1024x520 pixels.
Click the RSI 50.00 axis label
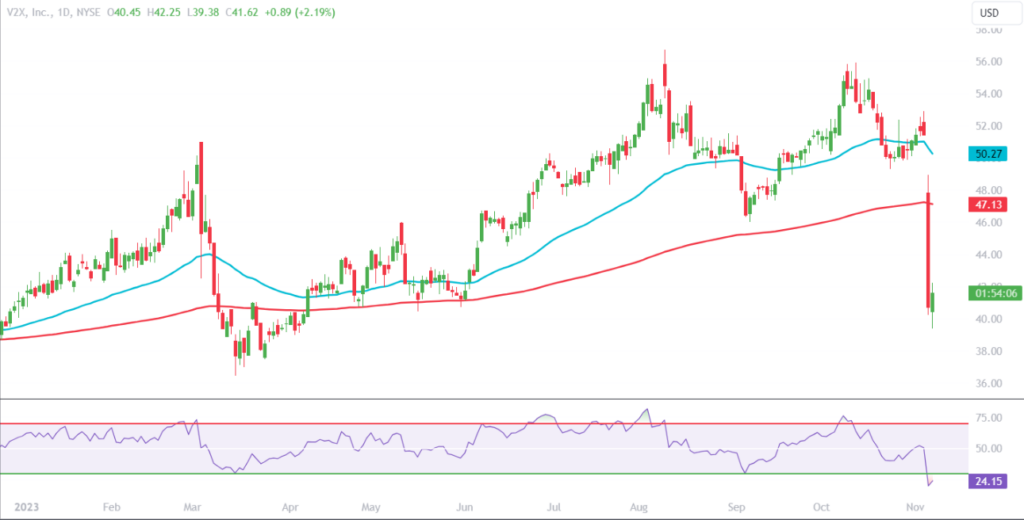(988, 449)
